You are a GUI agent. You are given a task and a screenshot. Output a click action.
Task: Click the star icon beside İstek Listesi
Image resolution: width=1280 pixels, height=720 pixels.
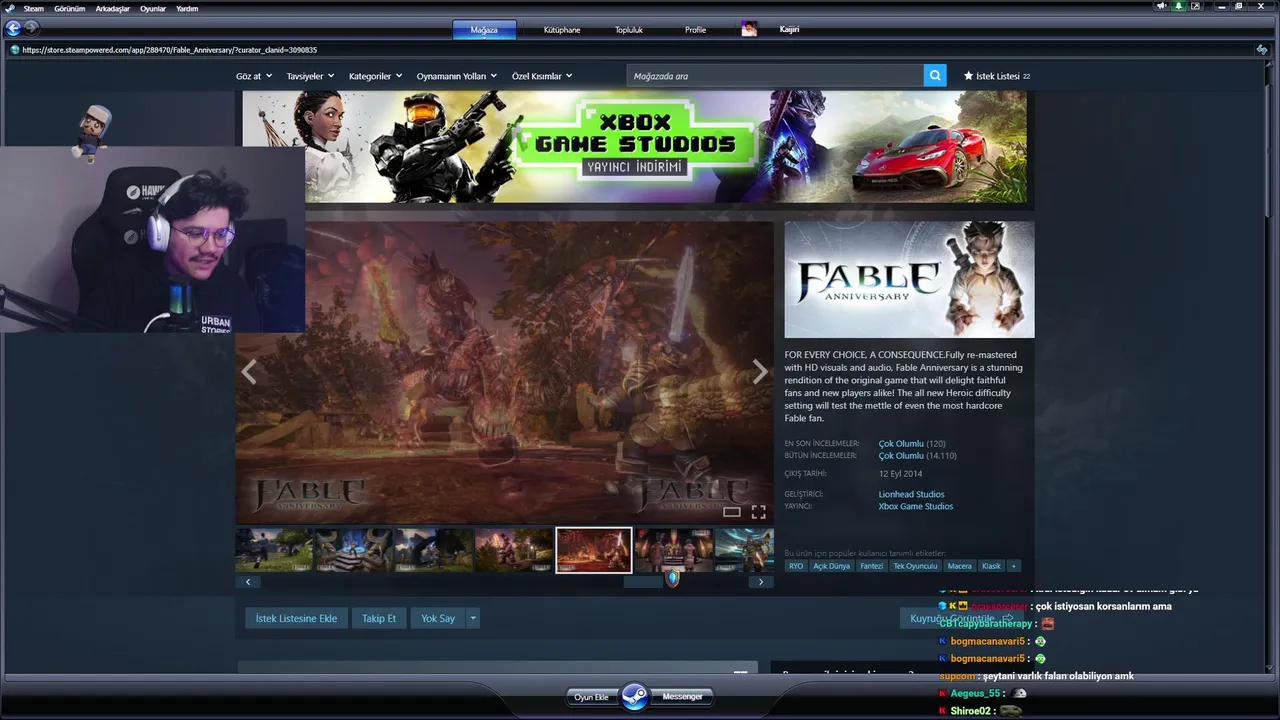point(968,76)
